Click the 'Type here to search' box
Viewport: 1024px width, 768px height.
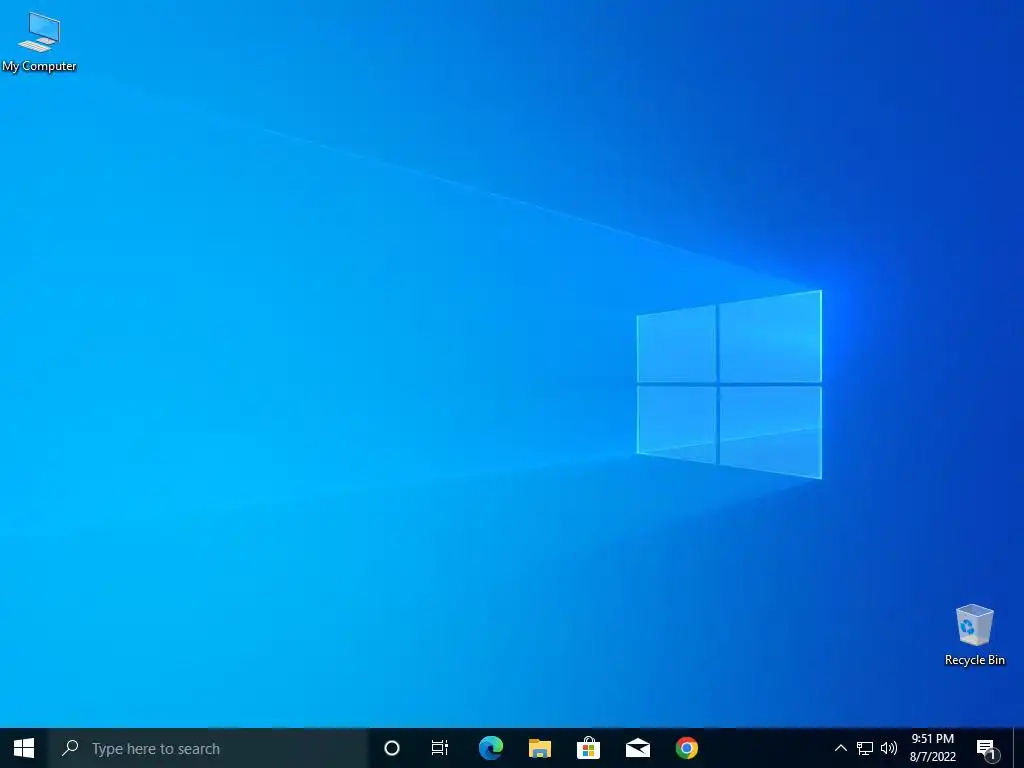pos(208,748)
